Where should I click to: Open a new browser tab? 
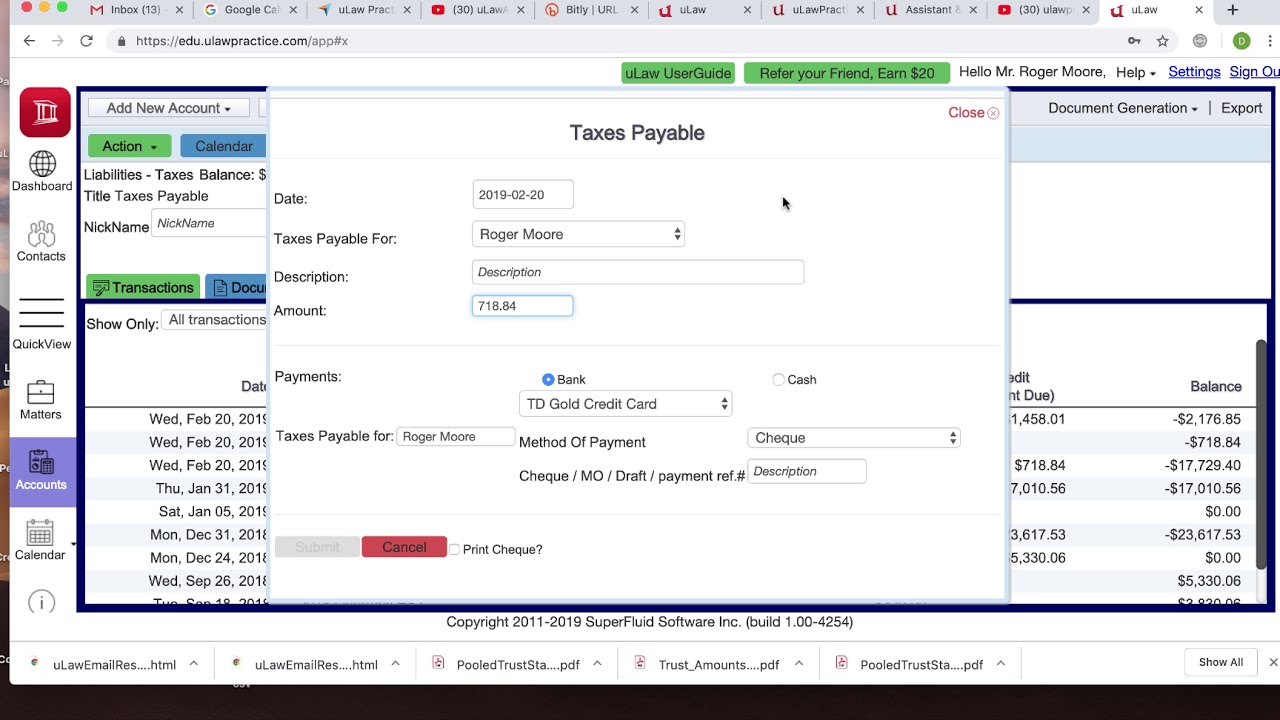click(x=1233, y=10)
